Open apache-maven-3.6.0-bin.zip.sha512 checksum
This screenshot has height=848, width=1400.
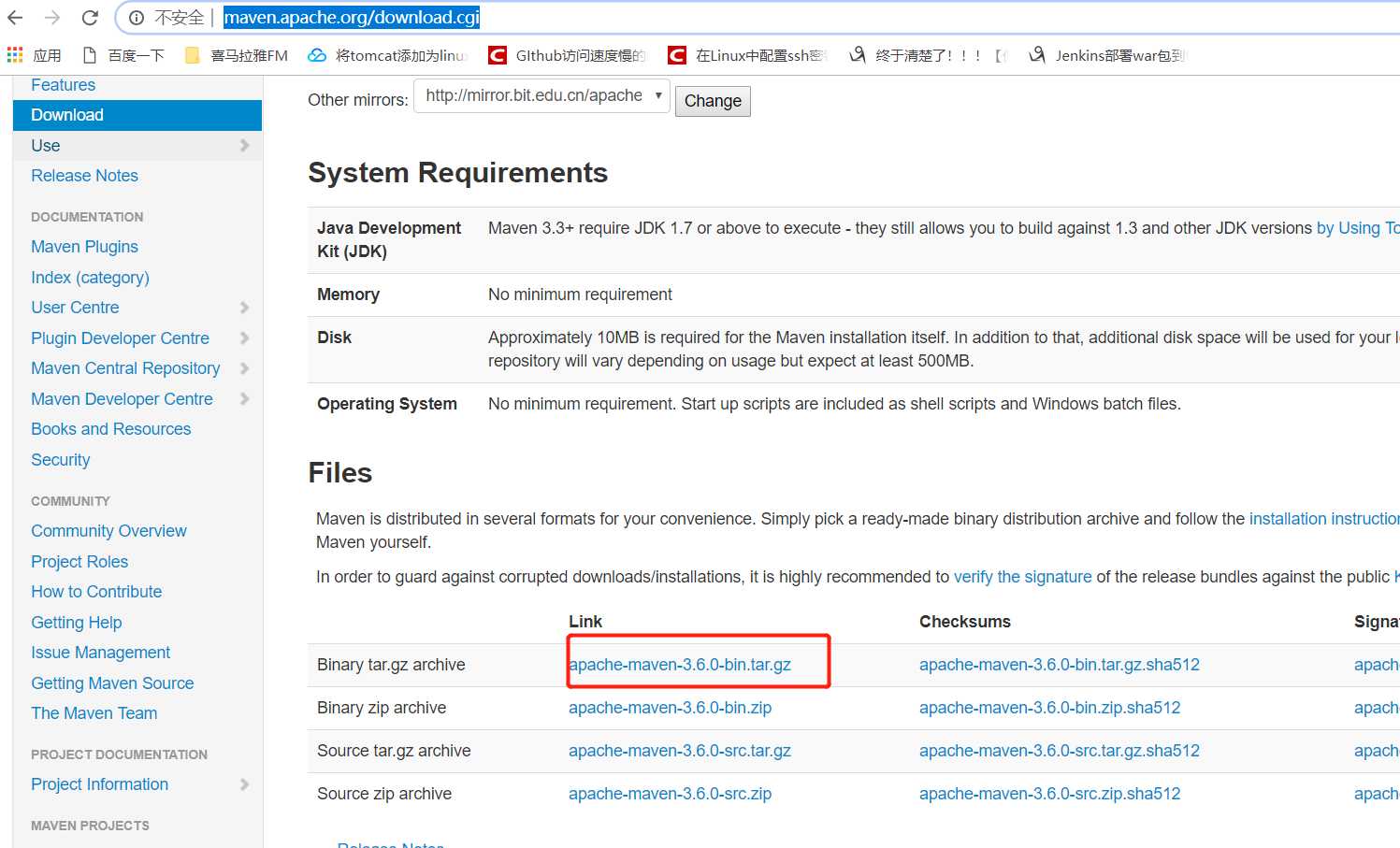tap(1049, 708)
